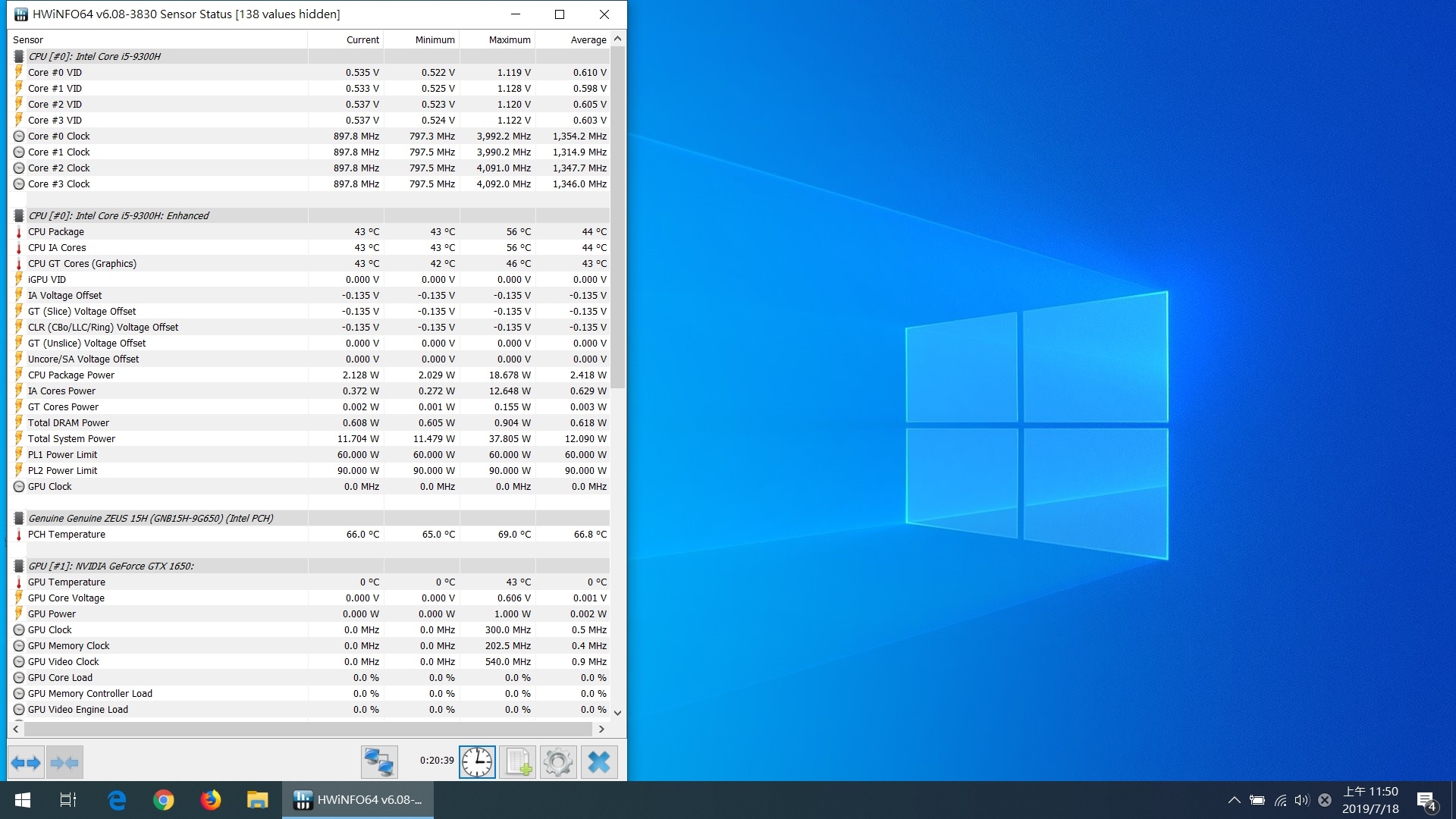Click the Average column header
This screenshot has width=1456, height=819.
[573, 39]
